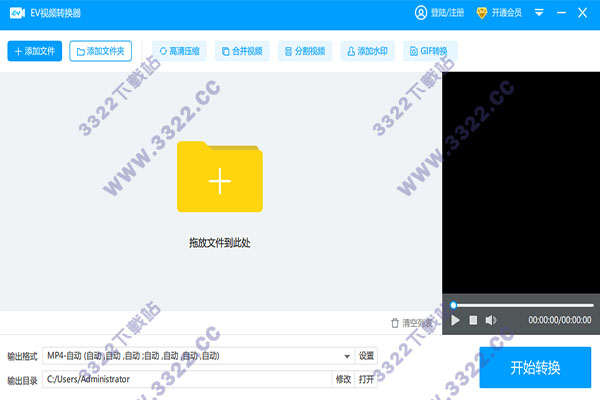Click the 修改 modify directory button
600x400 pixels.
(x=343, y=379)
